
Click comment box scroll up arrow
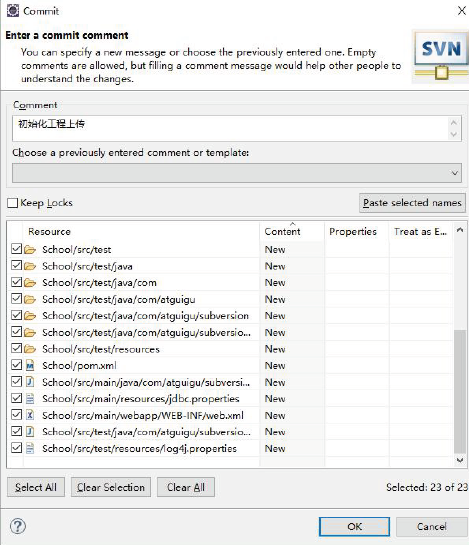[453, 123]
